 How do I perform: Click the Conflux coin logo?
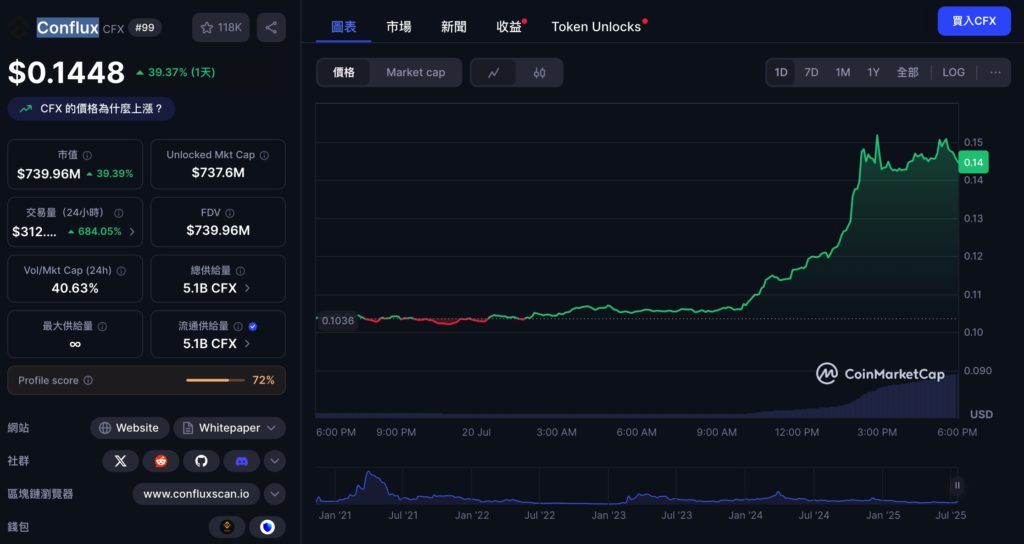click(x=18, y=28)
